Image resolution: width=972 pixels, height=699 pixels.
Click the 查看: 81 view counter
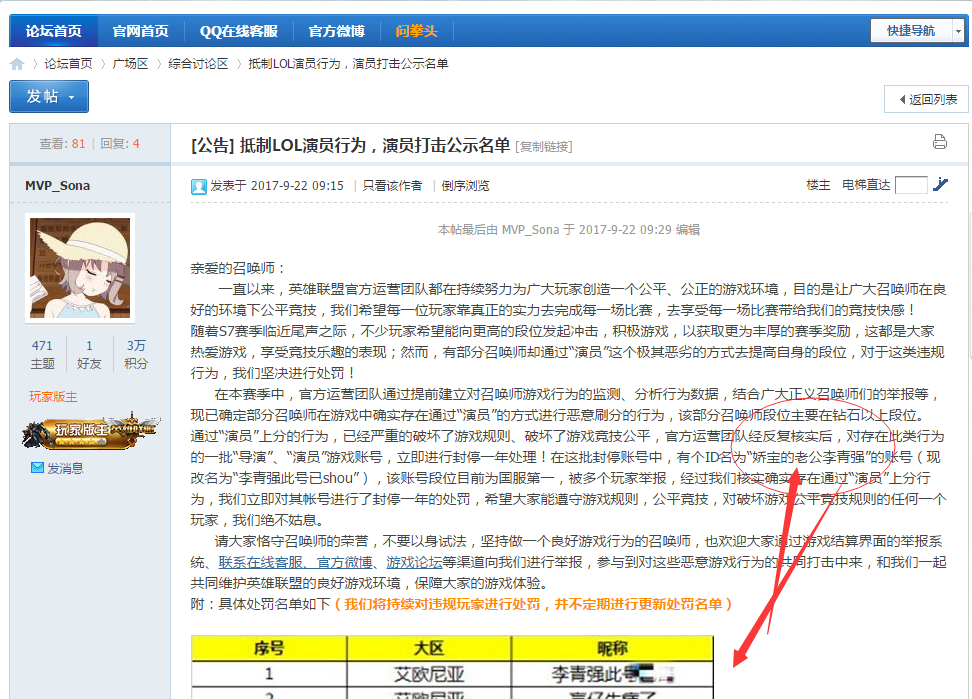62,144
